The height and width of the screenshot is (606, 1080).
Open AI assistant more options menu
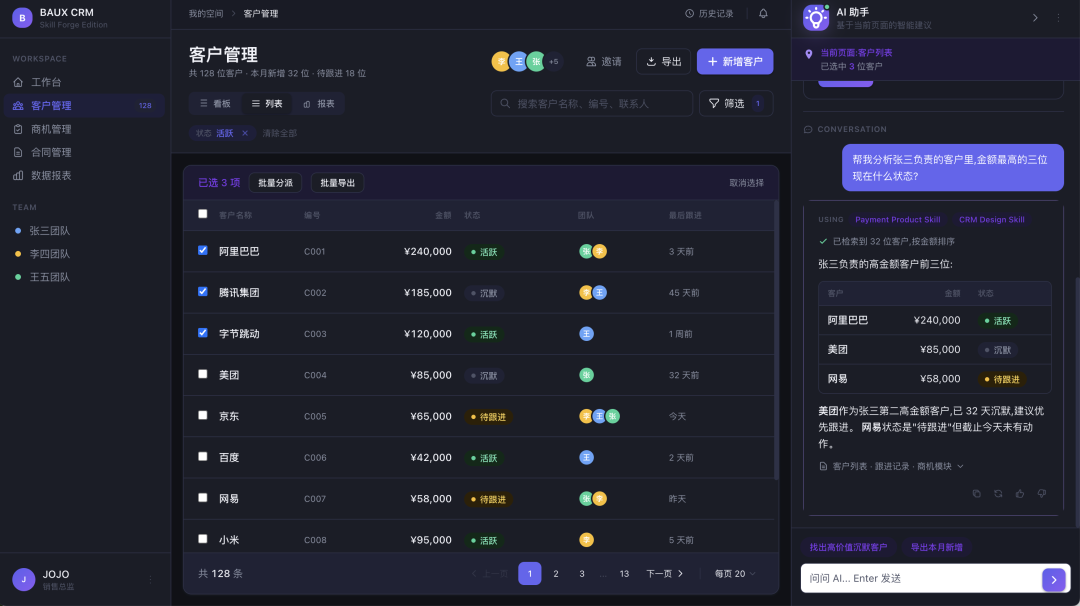point(1059,18)
